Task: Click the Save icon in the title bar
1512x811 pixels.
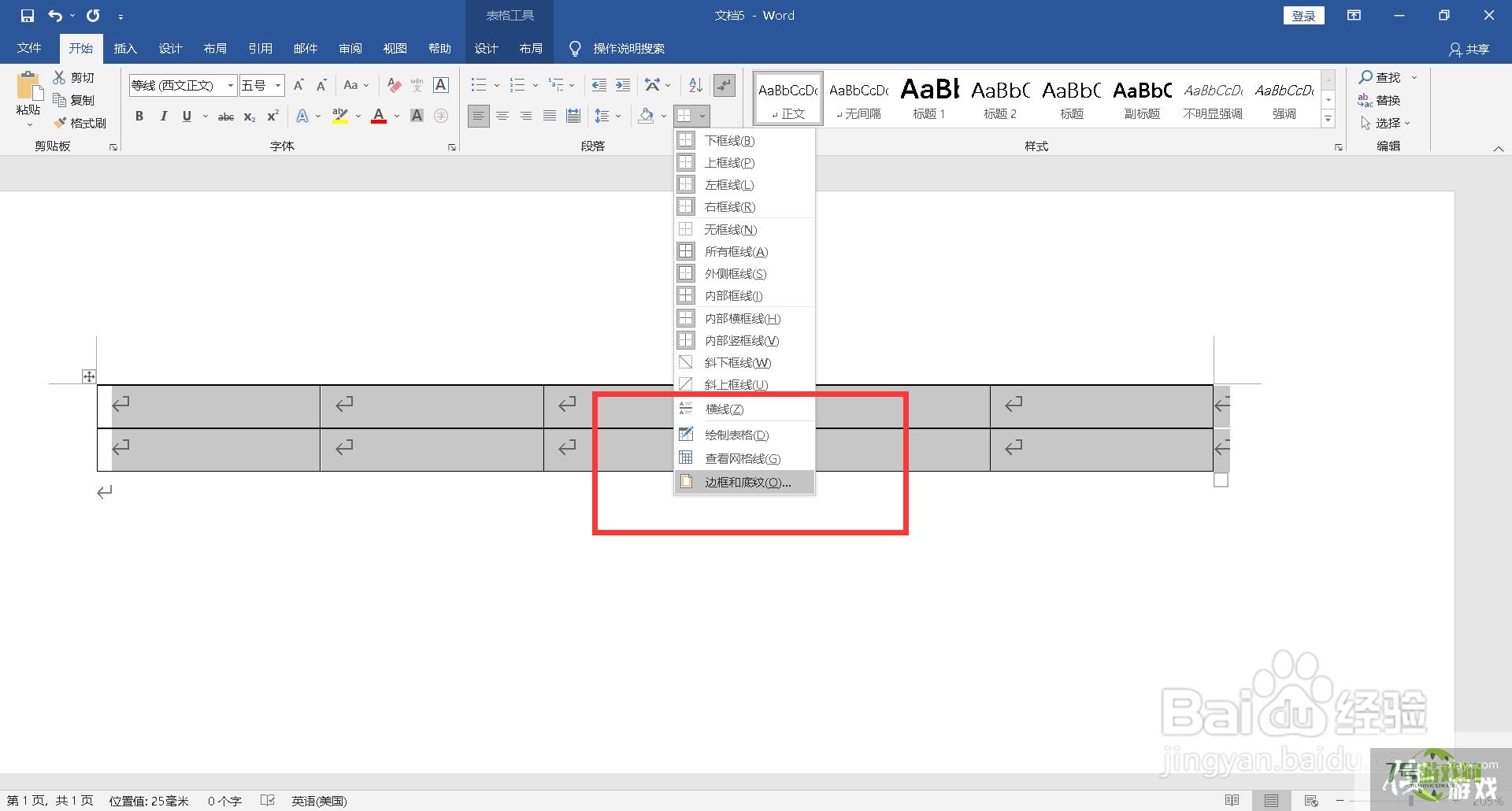Action: [28, 16]
